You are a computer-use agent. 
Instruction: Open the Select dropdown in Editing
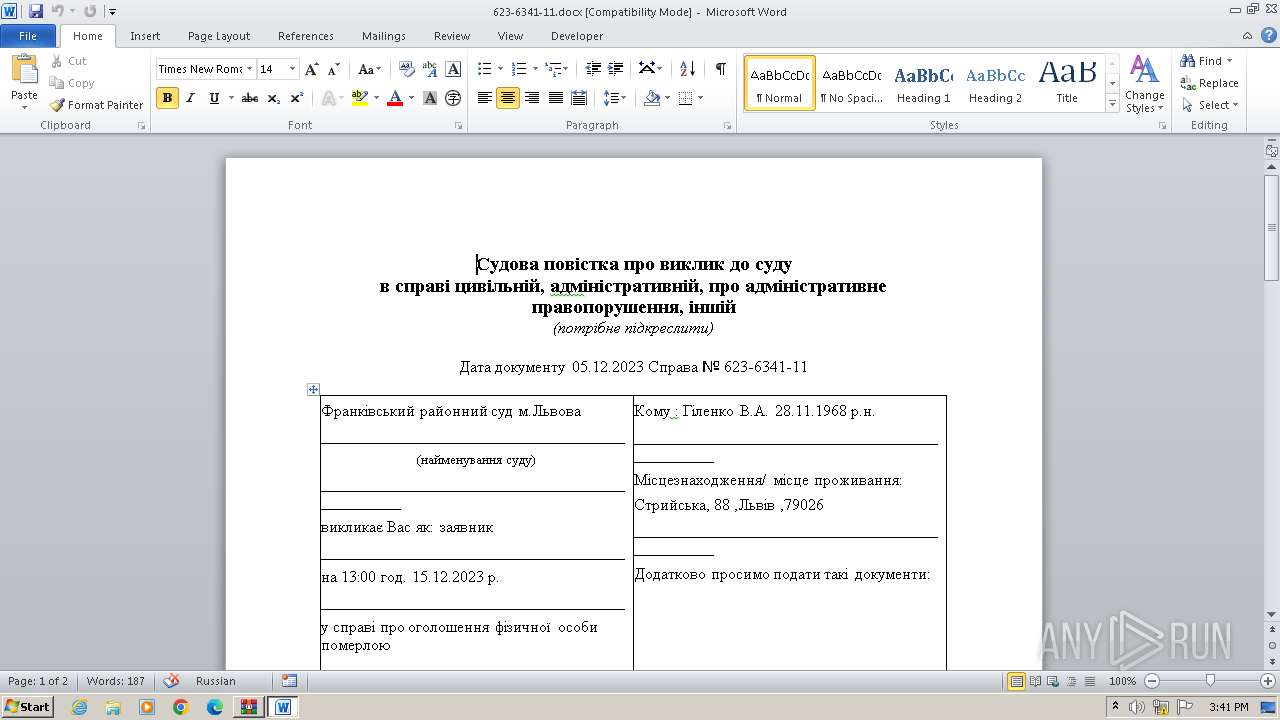pos(1210,105)
